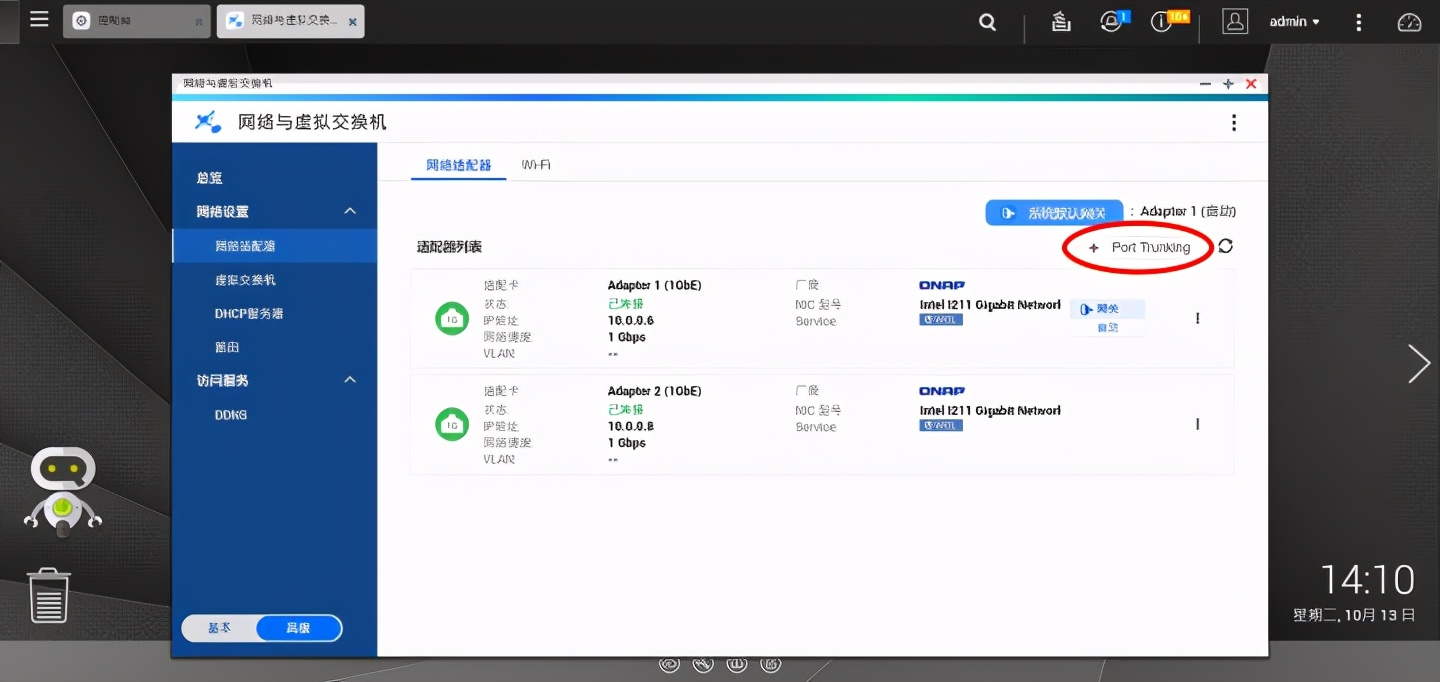1440x682 pixels.
Task: Click the Network & Virtual Switch app logo icon
Action: (208, 122)
